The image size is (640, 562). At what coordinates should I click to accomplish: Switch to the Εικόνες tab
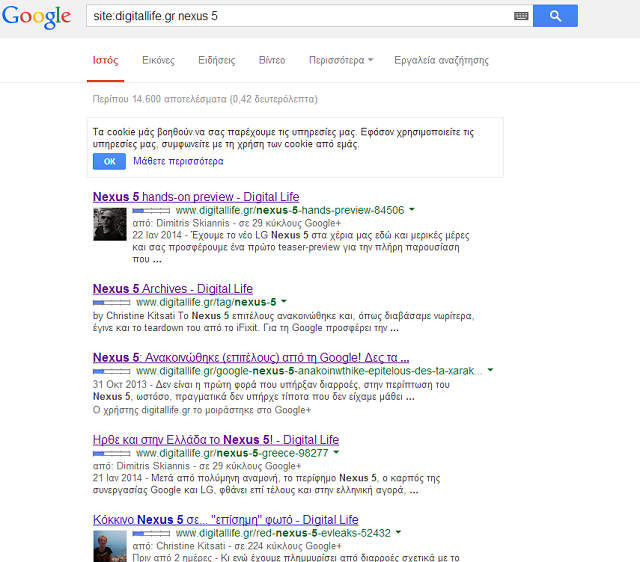coord(158,60)
